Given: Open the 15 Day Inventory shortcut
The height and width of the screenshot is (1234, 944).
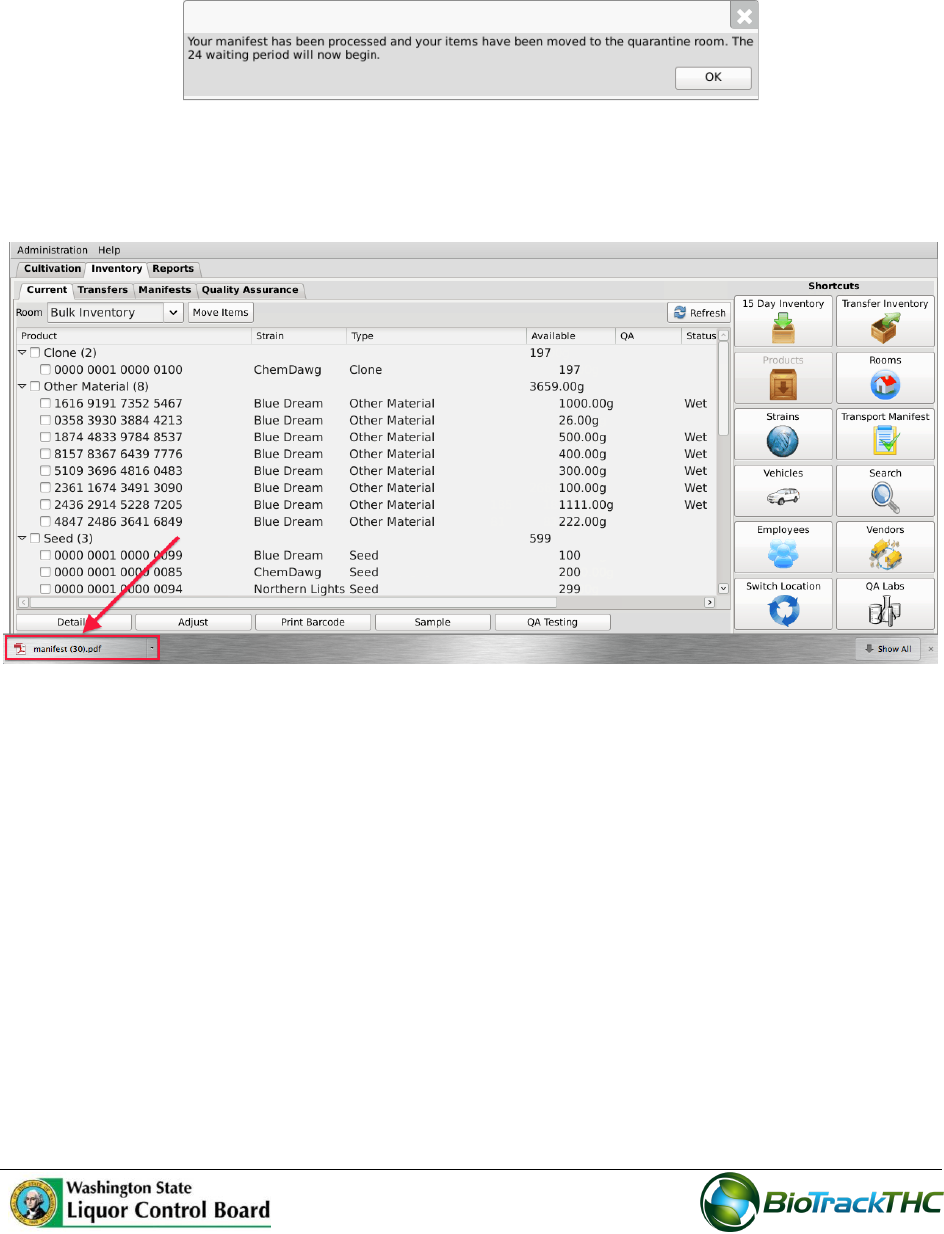Looking at the screenshot, I should [783, 321].
